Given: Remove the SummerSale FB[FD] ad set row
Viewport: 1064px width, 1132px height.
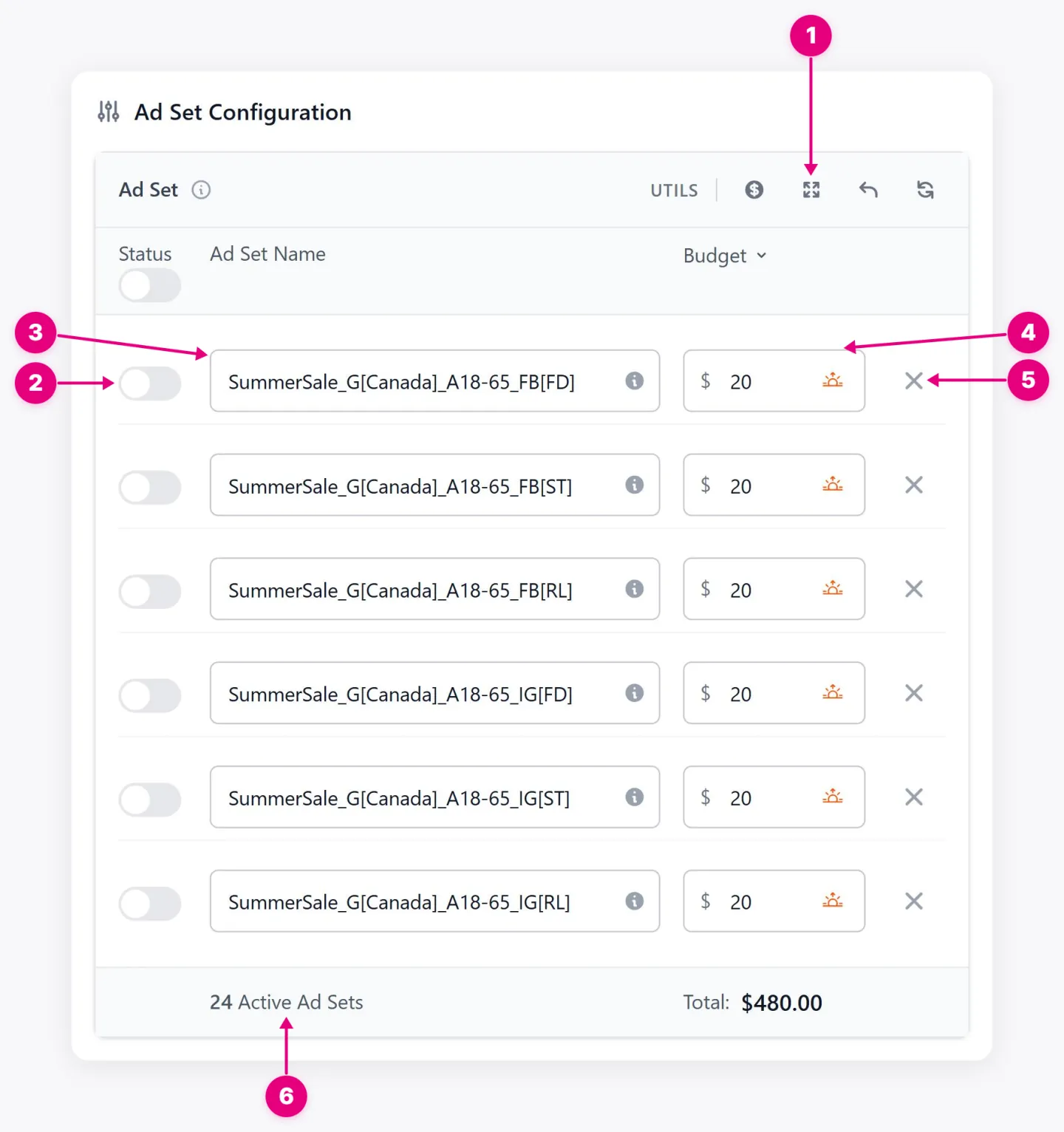Looking at the screenshot, I should tap(914, 381).
